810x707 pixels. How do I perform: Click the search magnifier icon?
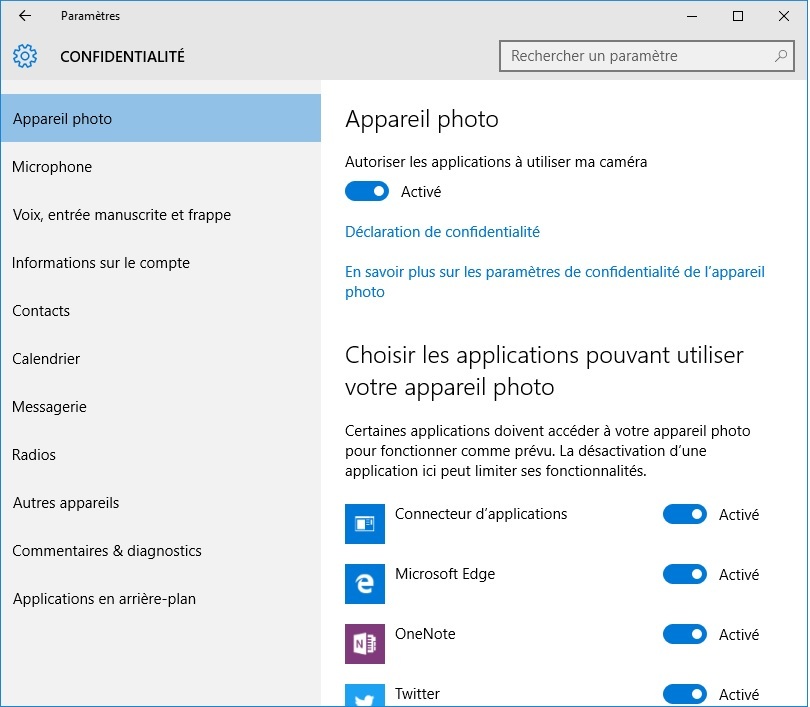[781, 56]
